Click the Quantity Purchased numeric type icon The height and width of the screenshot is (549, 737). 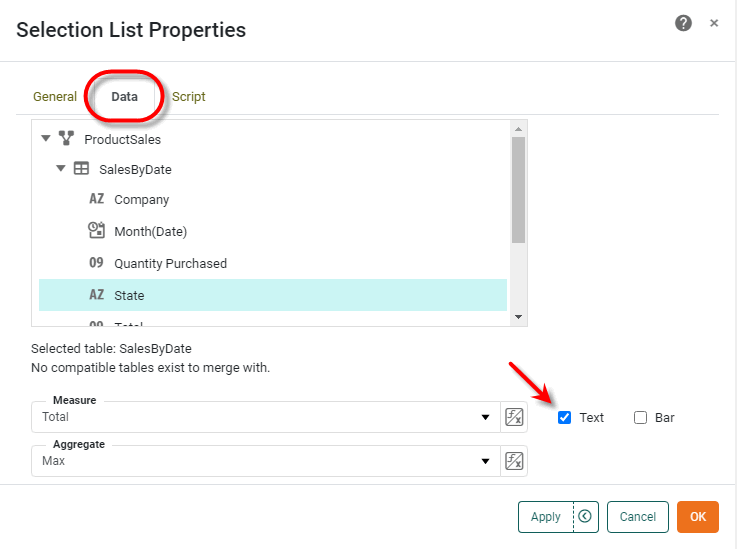(x=97, y=263)
